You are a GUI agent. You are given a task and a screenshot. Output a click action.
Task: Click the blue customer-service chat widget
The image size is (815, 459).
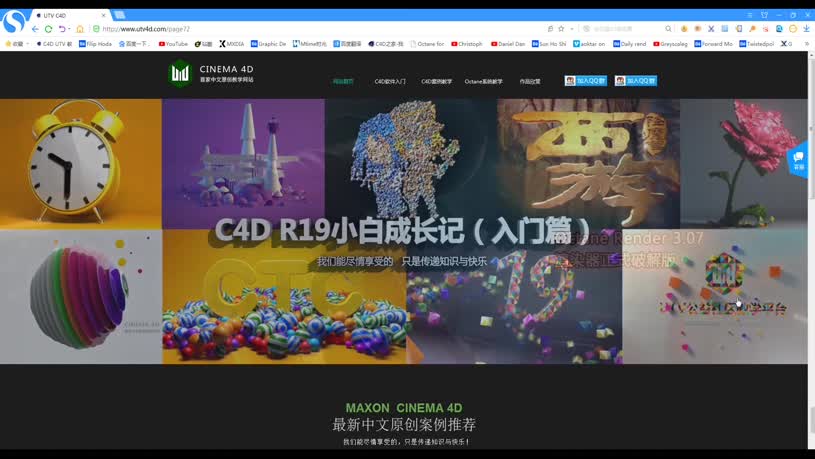[x=798, y=160]
